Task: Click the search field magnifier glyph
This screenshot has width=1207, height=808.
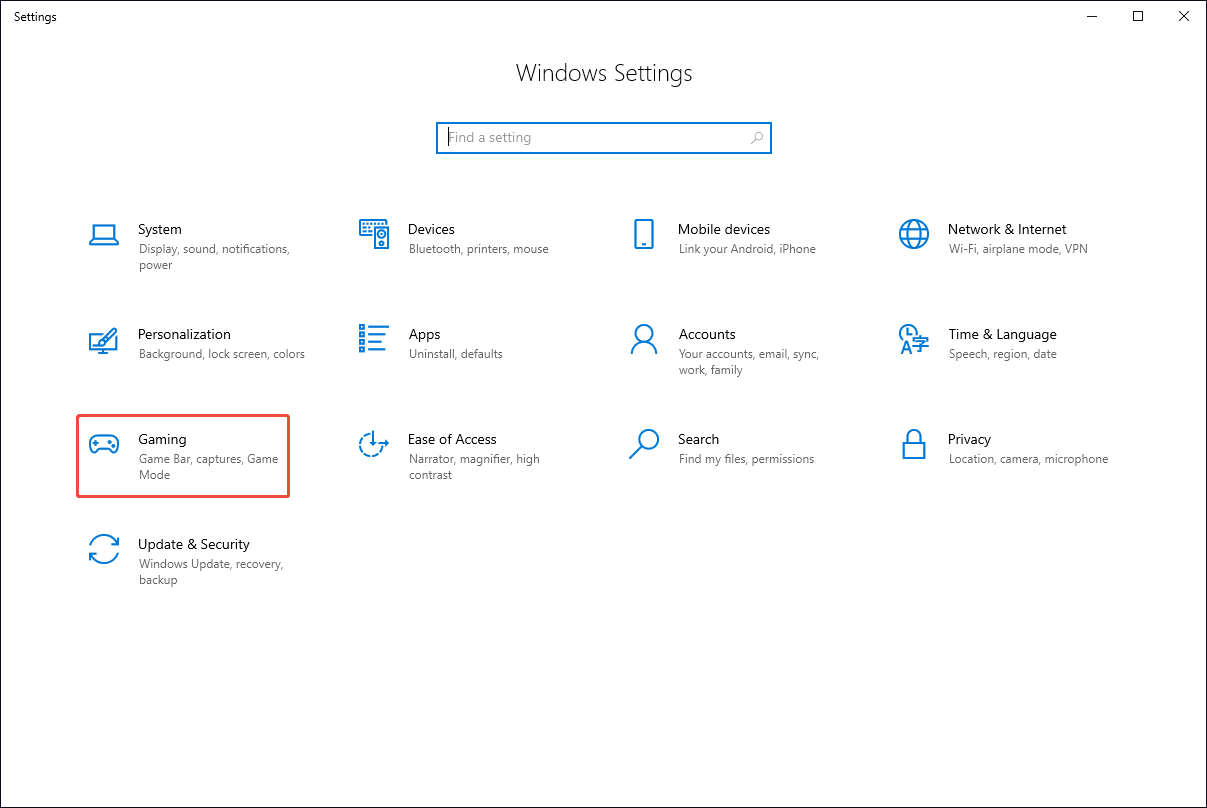Action: coord(757,137)
